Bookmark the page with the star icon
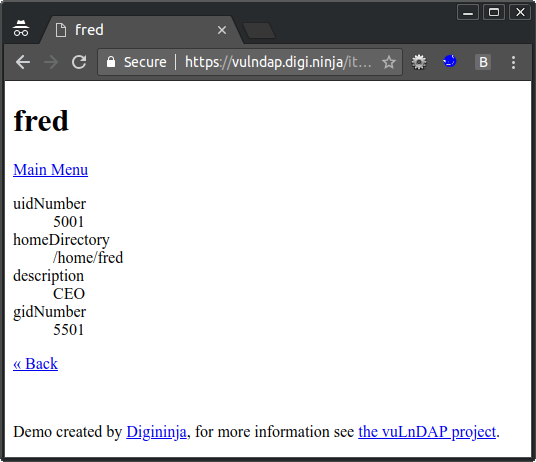This screenshot has width=536, height=462. tap(389, 62)
